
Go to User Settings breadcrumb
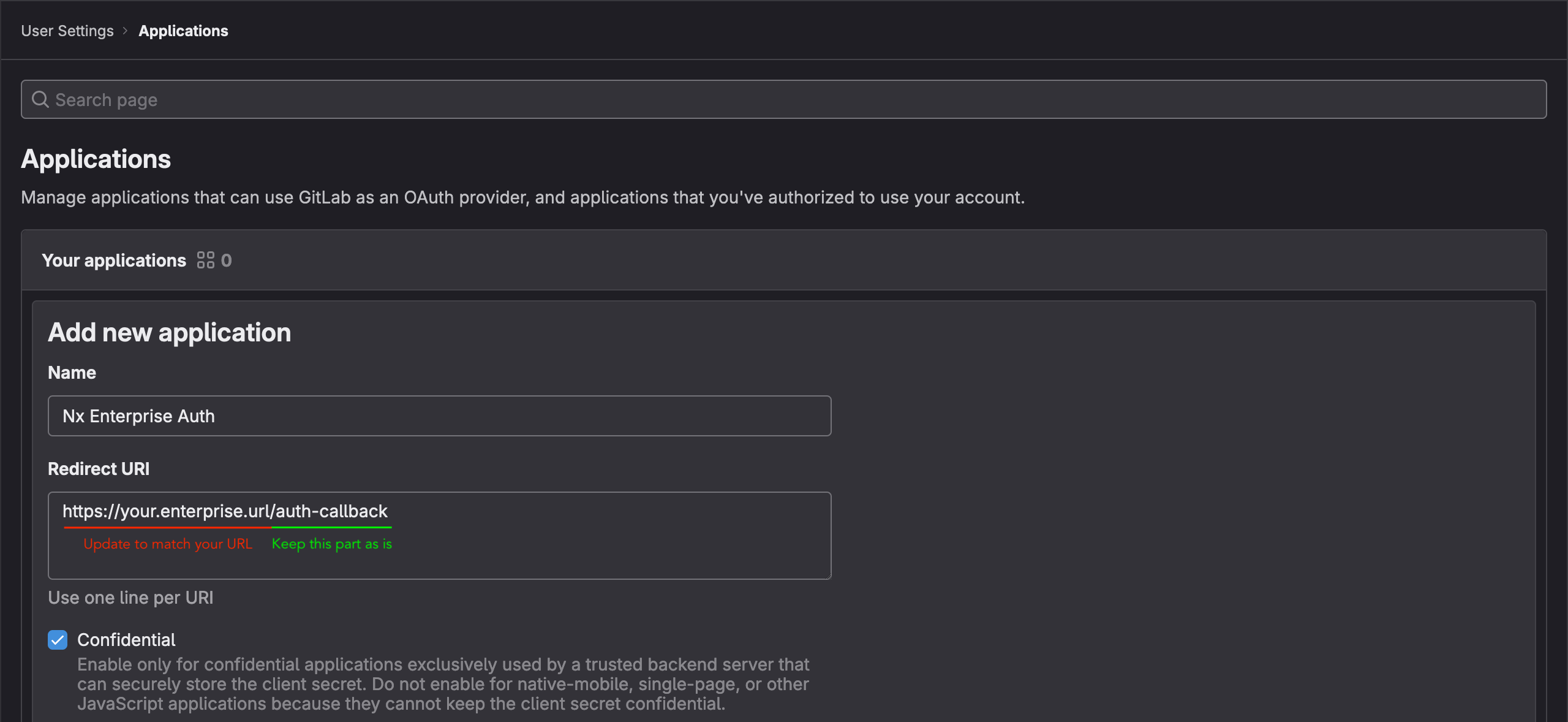tap(67, 31)
